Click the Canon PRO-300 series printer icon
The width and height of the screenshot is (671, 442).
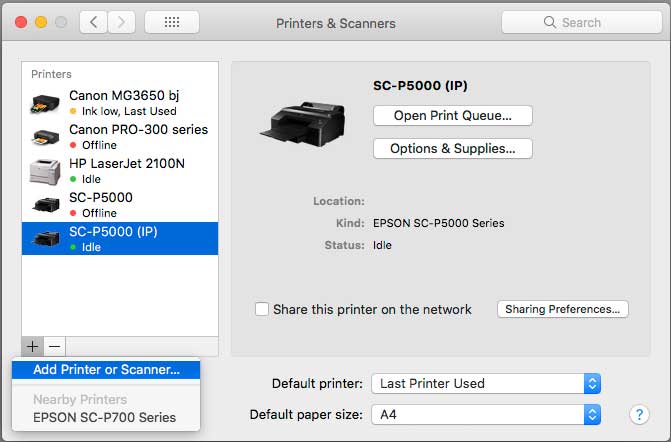pyautogui.click(x=45, y=137)
